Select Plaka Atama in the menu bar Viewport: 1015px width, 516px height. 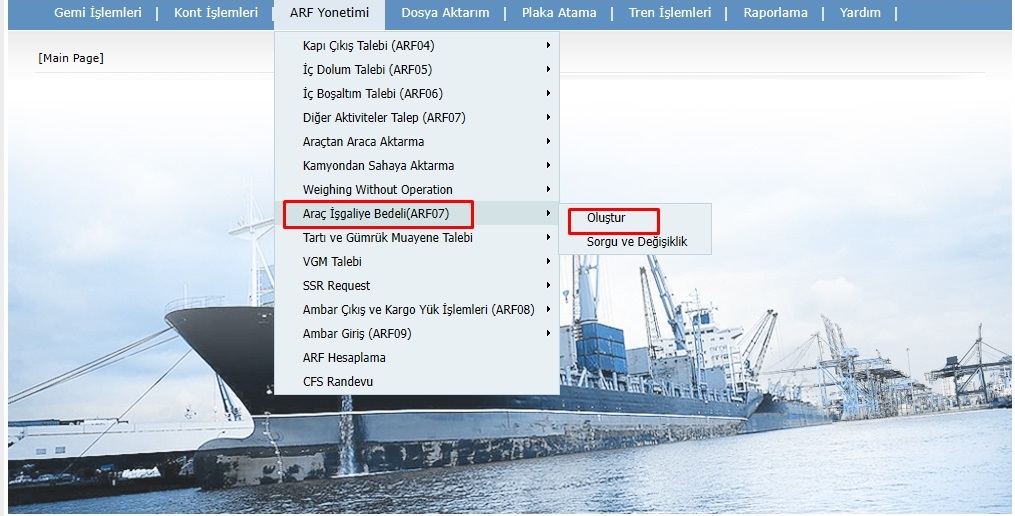coord(559,13)
